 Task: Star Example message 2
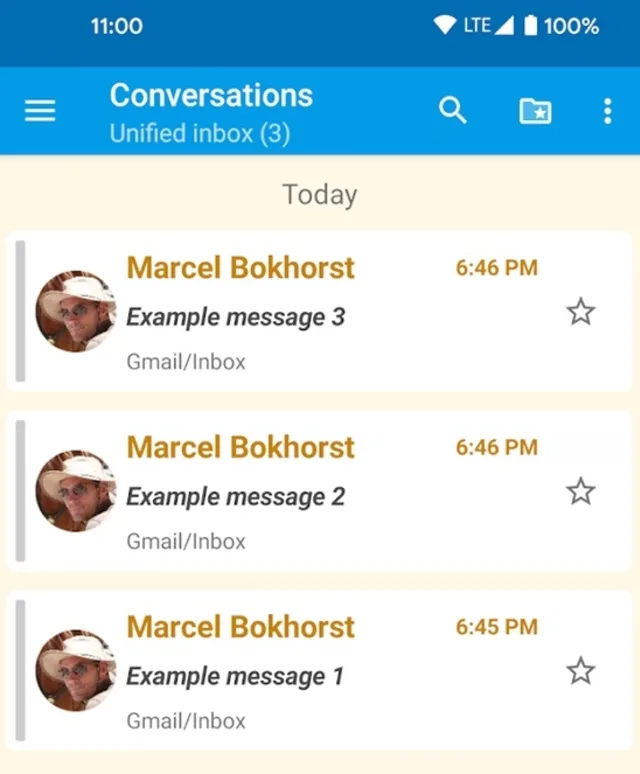(580, 491)
